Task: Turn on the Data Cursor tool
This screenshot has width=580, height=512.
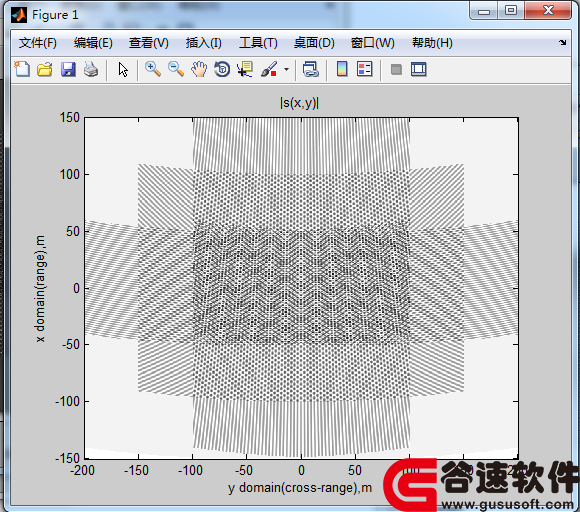Action: coord(245,69)
